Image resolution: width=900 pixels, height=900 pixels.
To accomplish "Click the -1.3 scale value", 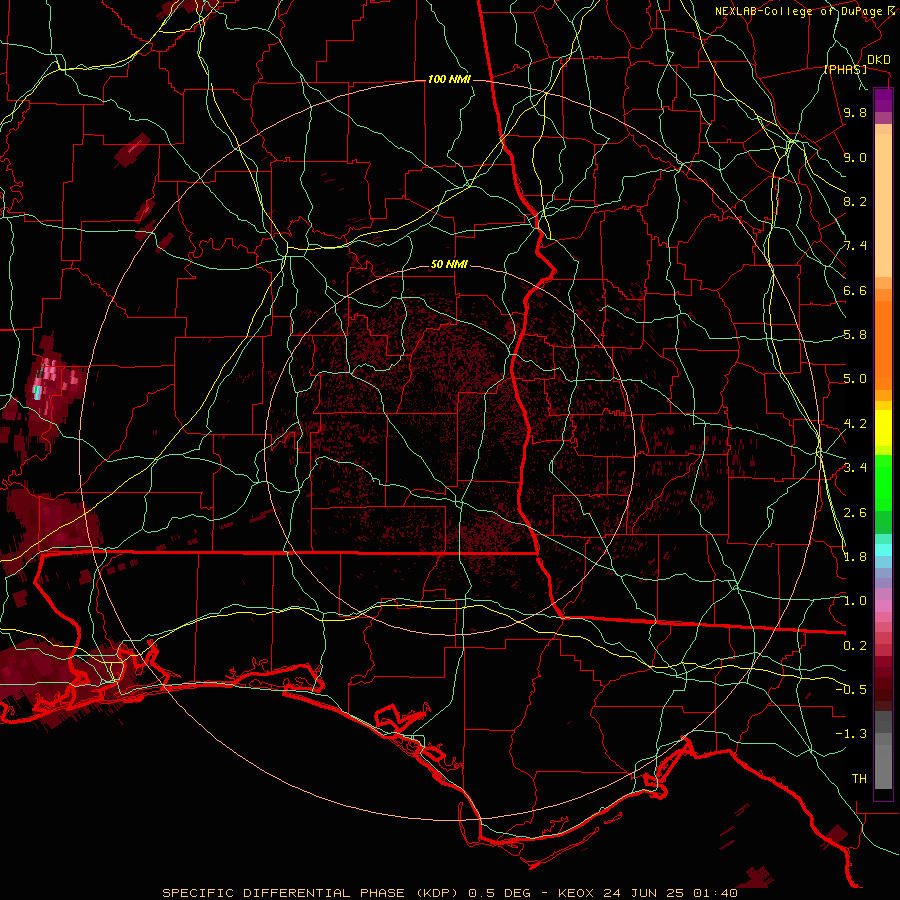I will [x=851, y=734].
